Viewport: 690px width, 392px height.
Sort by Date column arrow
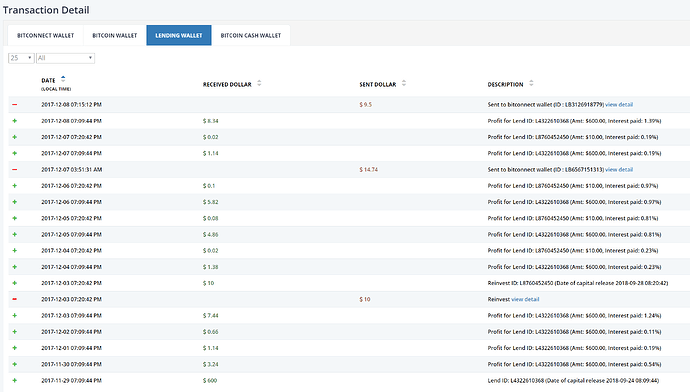63,79
